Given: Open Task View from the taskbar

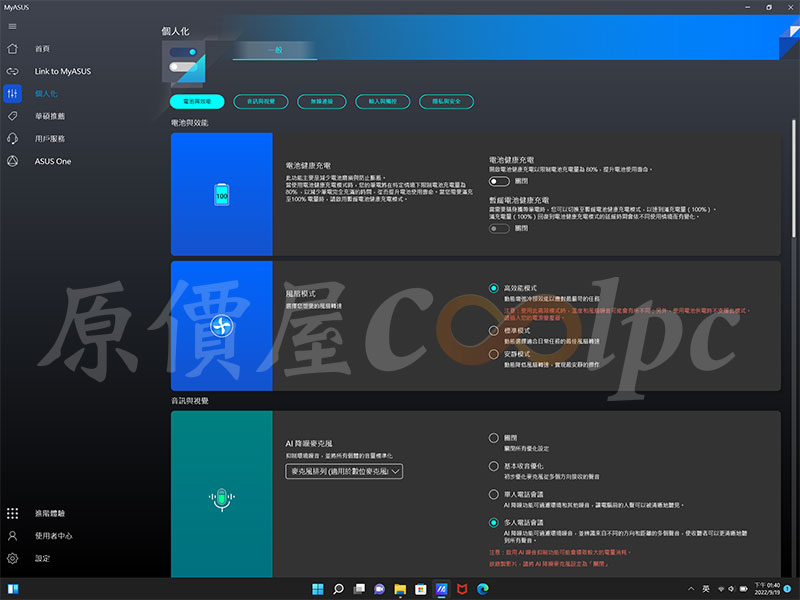Looking at the screenshot, I should [359, 589].
